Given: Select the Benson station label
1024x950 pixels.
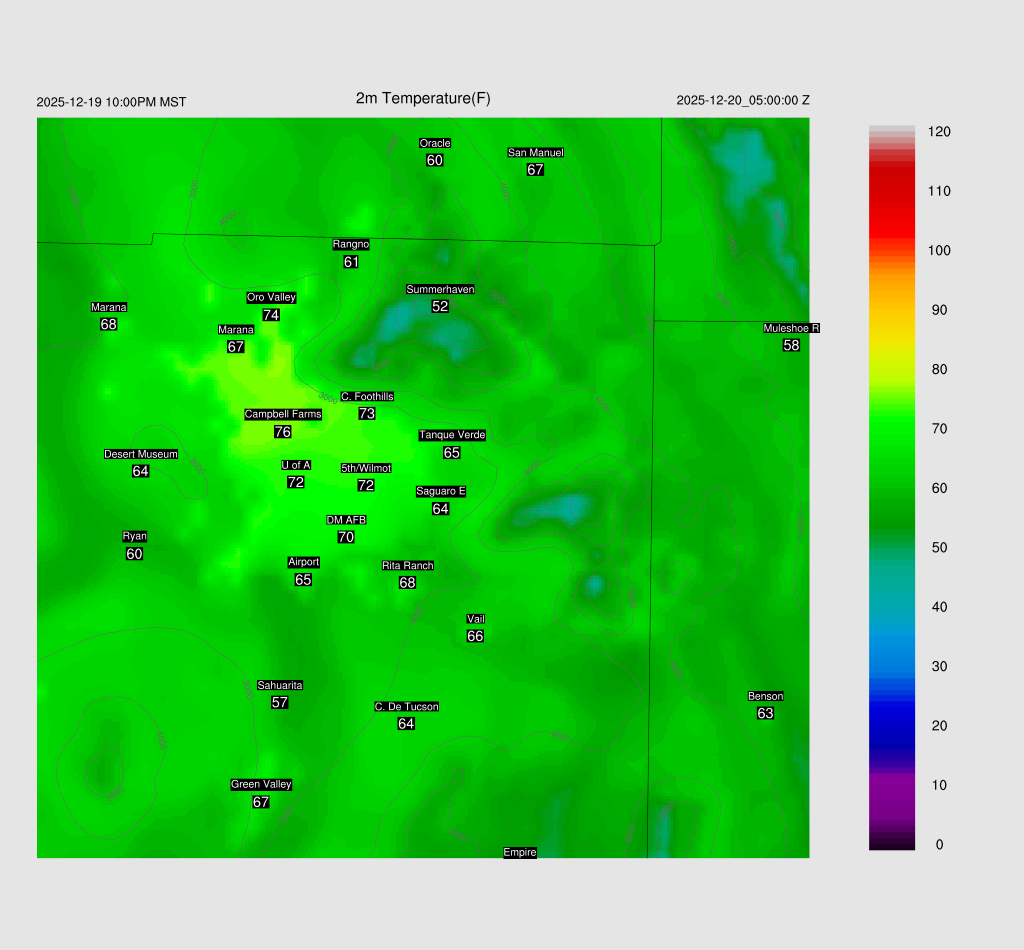Looking at the screenshot, I should [765, 696].
